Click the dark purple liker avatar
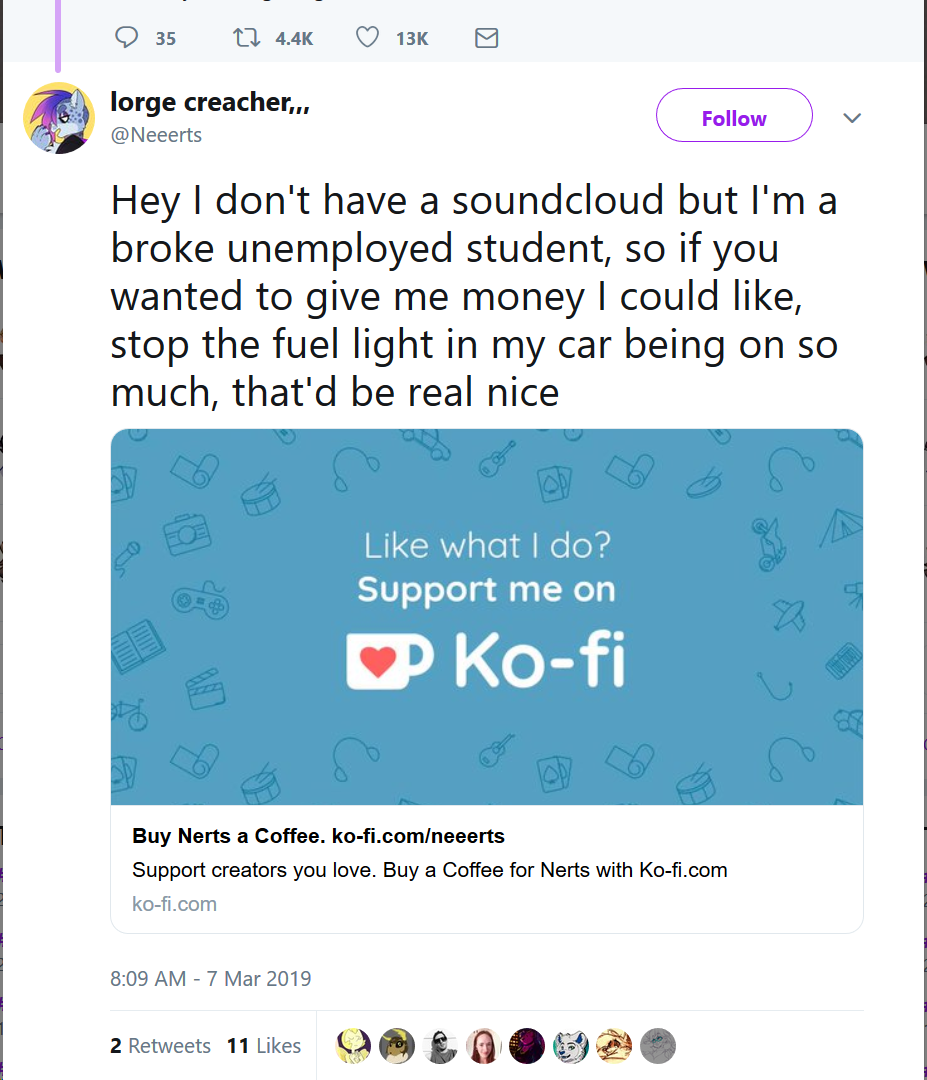This screenshot has height=1080, width=927. (x=527, y=1046)
